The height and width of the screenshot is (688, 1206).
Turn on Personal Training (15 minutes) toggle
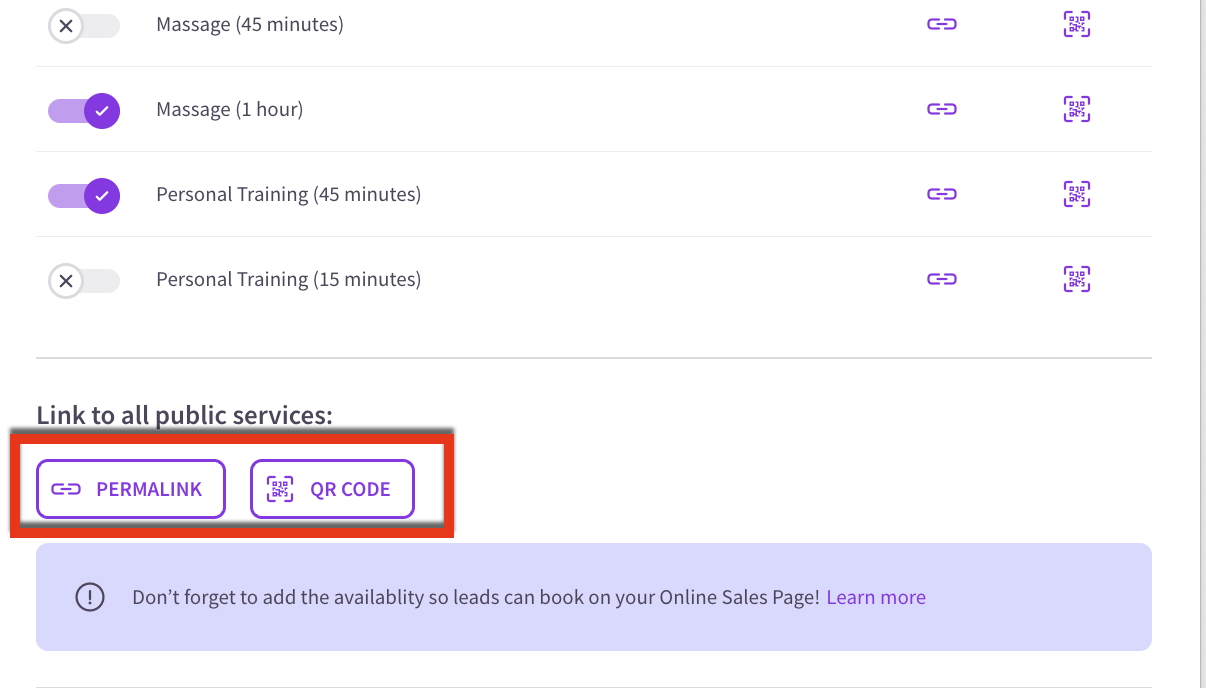(x=84, y=280)
